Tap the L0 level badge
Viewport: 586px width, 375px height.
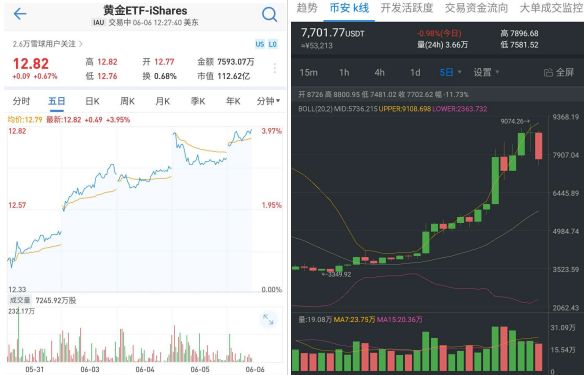(272, 44)
